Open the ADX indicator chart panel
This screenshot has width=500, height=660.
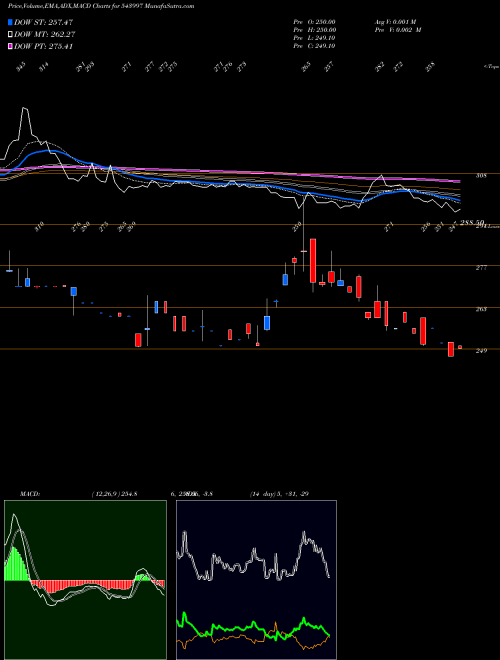(x=256, y=580)
